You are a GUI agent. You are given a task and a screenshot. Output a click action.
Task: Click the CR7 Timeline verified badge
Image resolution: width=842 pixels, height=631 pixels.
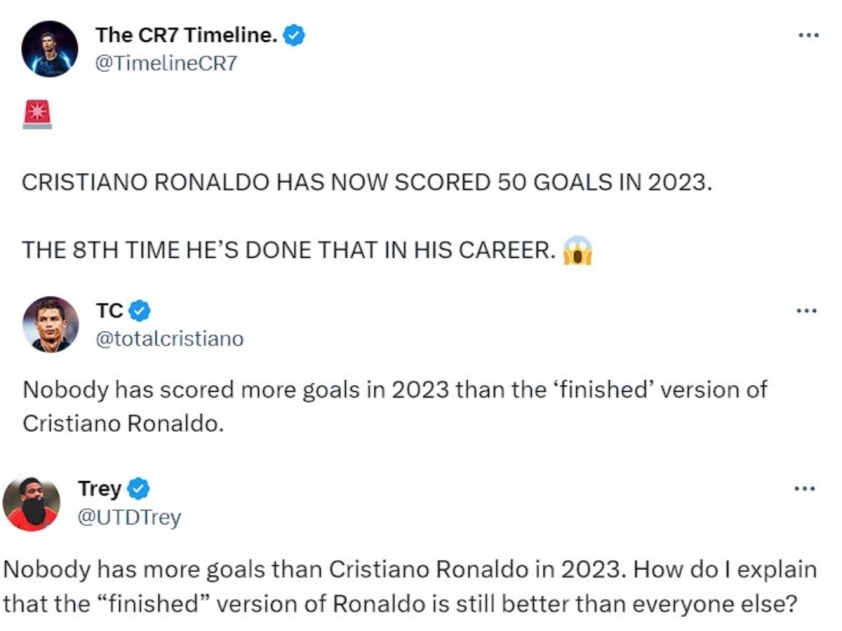pyautogui.click(x=294, y=35)
